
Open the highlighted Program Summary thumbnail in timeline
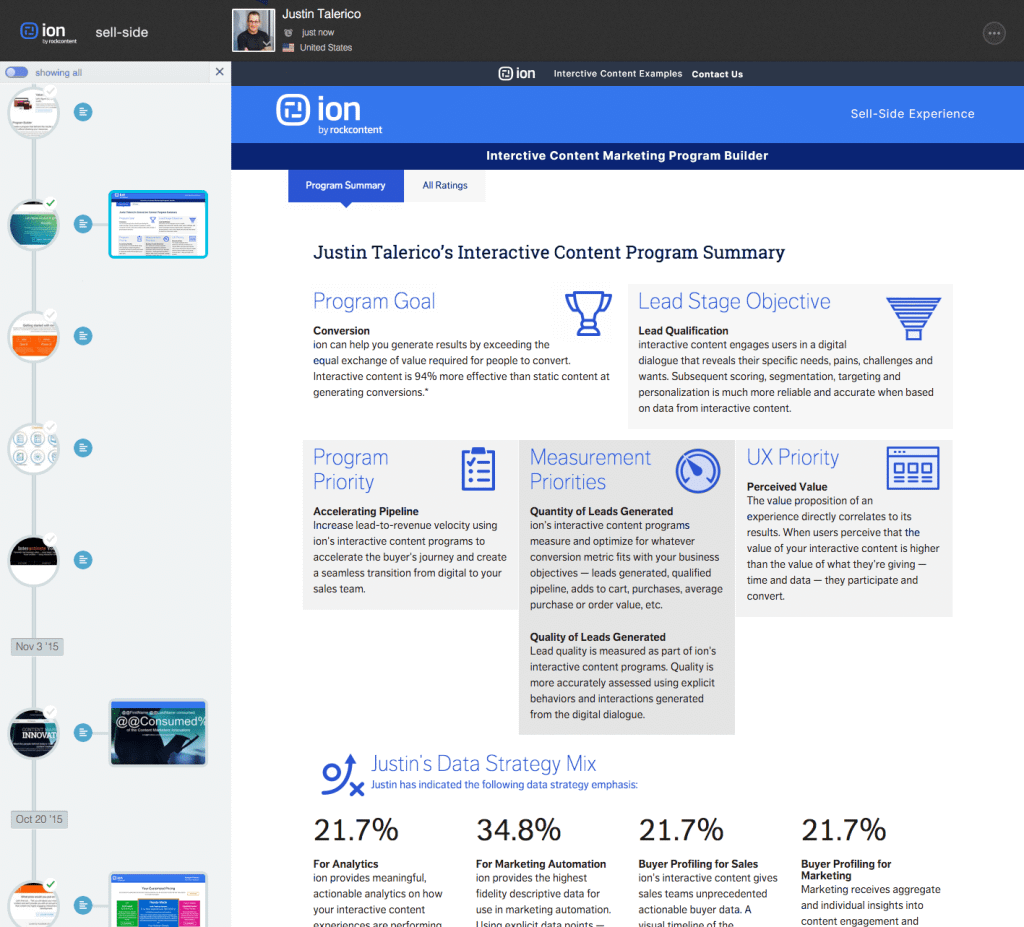[x=157, y=224]
